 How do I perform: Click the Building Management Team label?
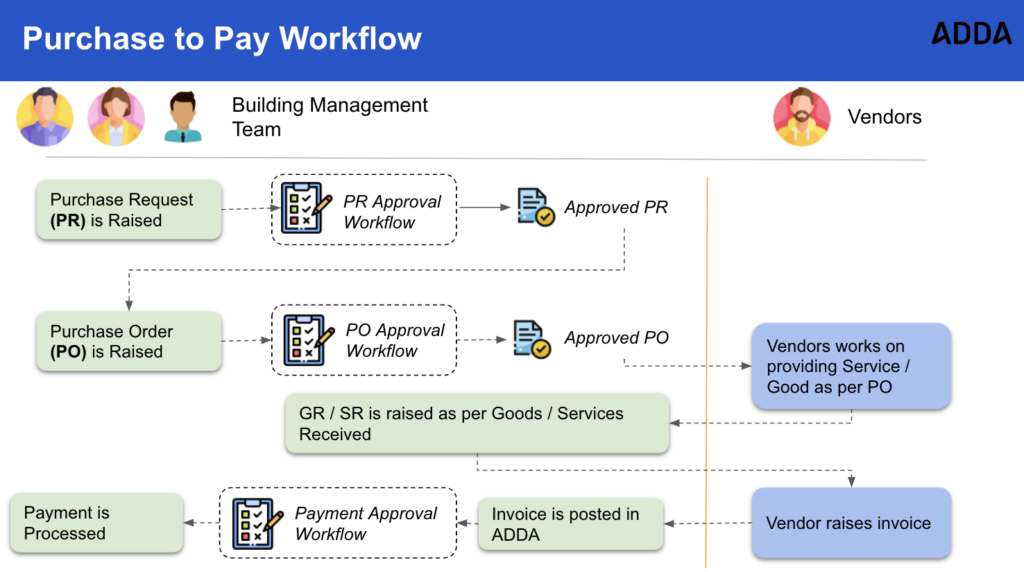pyautogui.click(x=330, y=117)
